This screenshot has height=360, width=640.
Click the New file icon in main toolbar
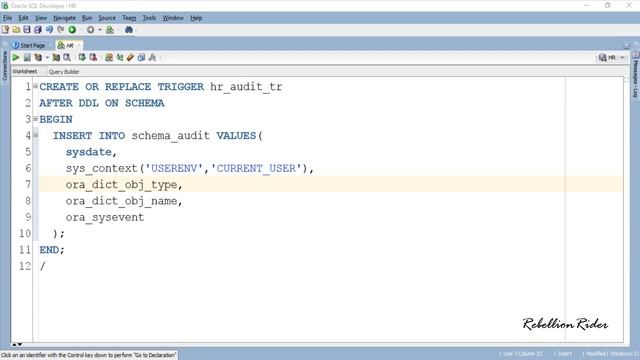(x=5, y=30)
